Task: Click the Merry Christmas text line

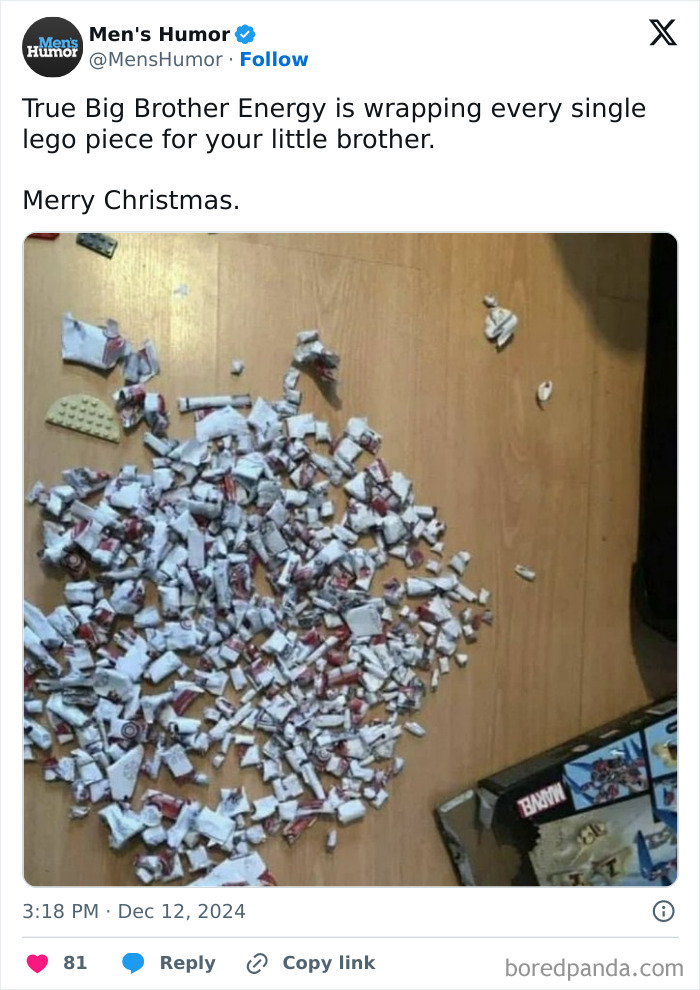Action: click(x=131, y=200)
